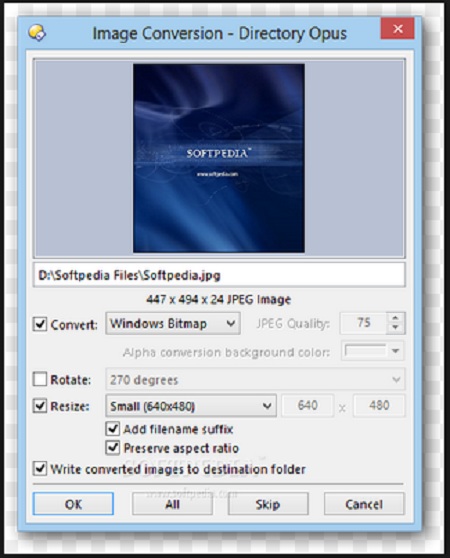
Task: Toggle Write converted images to destination folder
Action: pyautogui.click(x=40, y=469)
